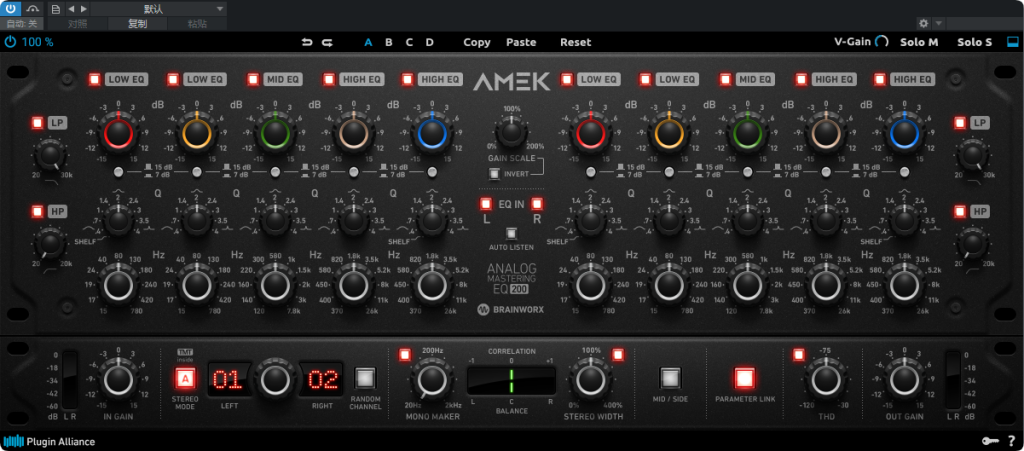This screenshot has width=1024, height=451.
Task: Click the plugin Copy button
Action: (477, 42)
